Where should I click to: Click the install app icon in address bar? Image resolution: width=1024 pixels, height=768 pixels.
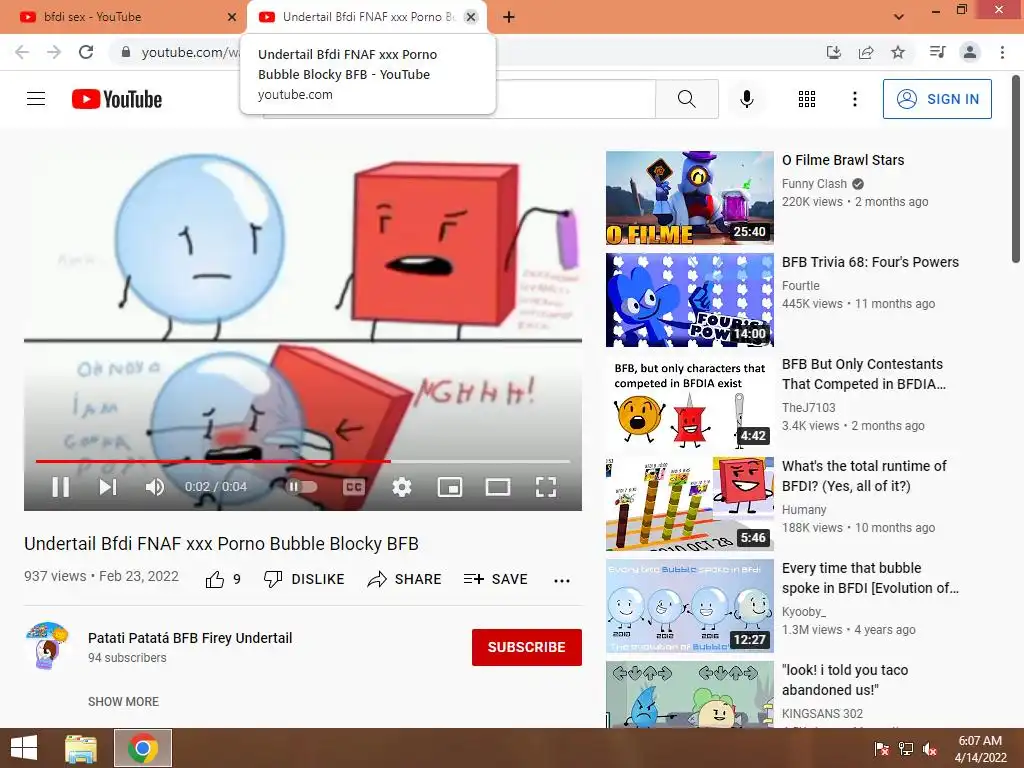pos(834,52)
